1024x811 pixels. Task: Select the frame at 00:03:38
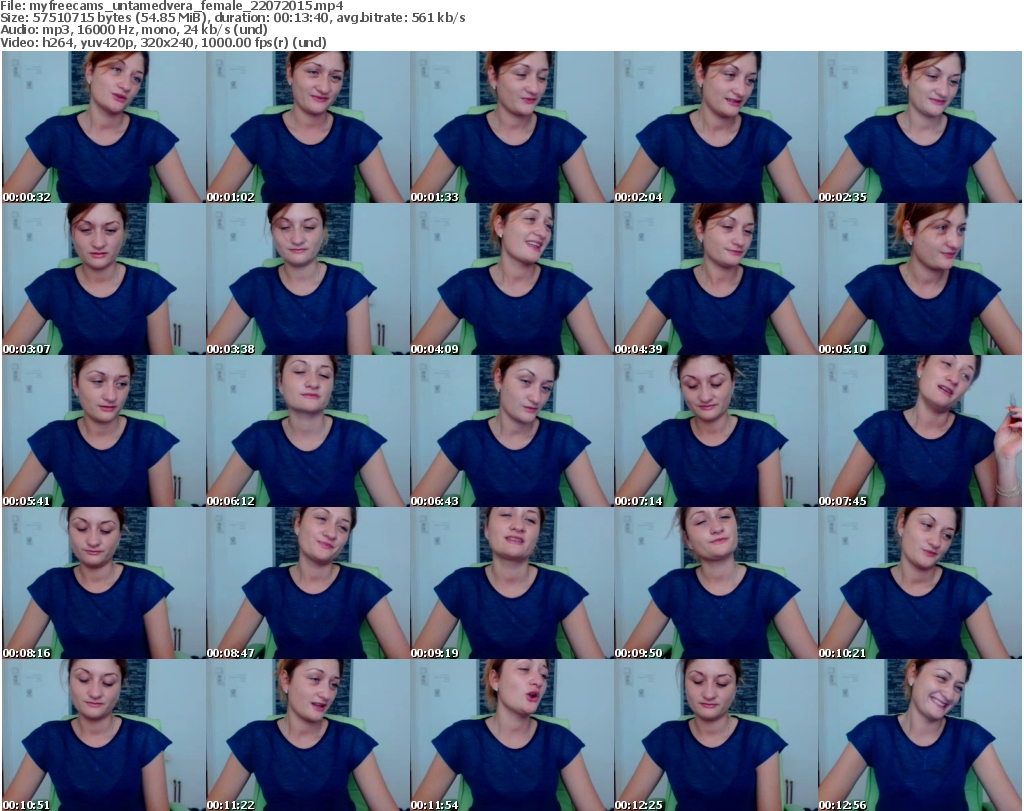(308, 279)
